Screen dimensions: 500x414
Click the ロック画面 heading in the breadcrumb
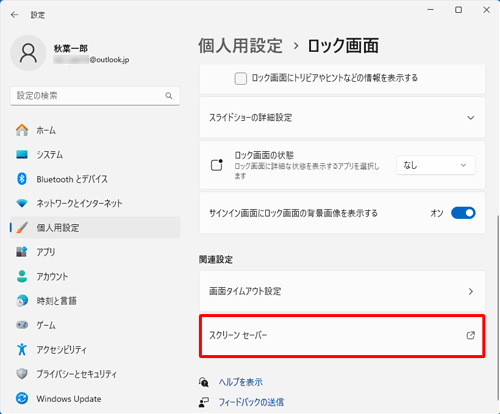[x=343, y=46]
